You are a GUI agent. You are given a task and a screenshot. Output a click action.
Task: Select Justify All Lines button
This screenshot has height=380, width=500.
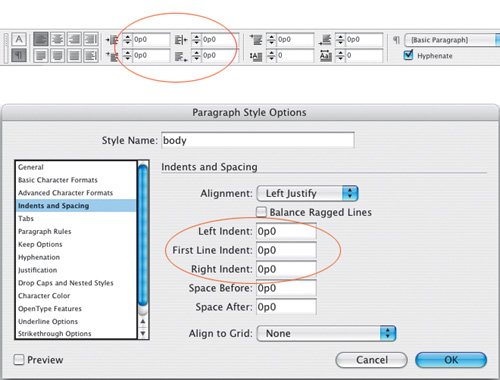tap(74, 55)
